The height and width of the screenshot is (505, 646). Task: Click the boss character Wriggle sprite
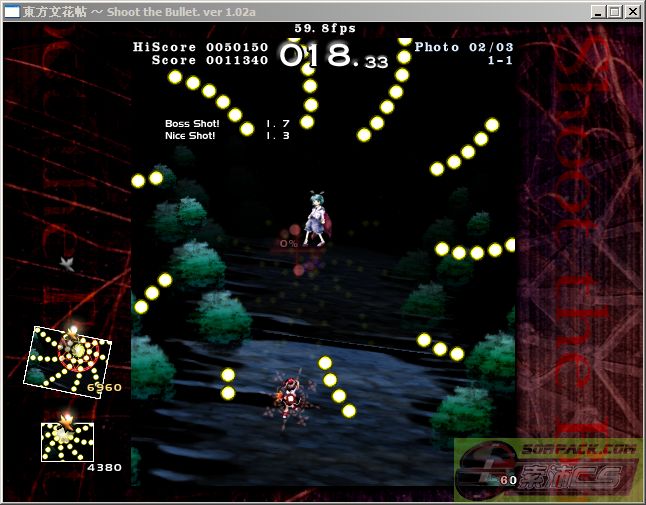coord(316,218)
